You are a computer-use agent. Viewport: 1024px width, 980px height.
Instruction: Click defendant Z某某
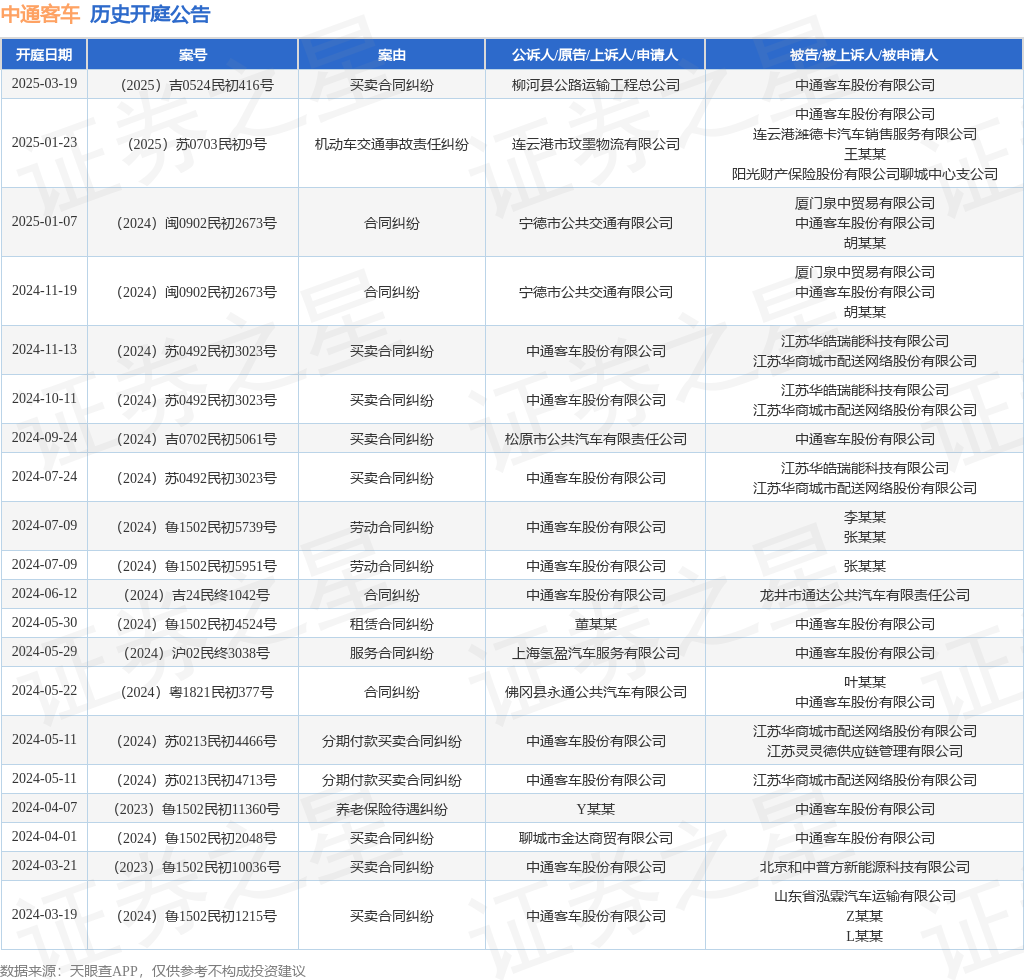point(865,916)
